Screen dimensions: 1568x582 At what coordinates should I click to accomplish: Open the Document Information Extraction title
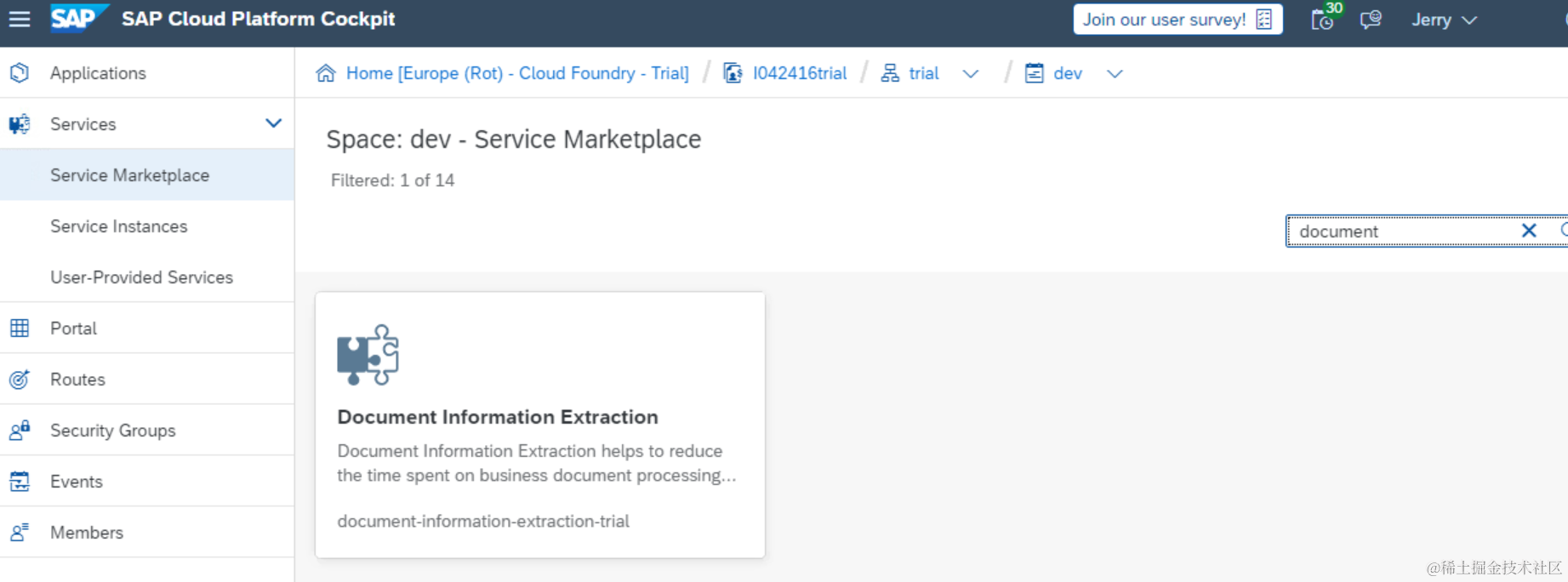pyautogui.click(x=498, y=417)
